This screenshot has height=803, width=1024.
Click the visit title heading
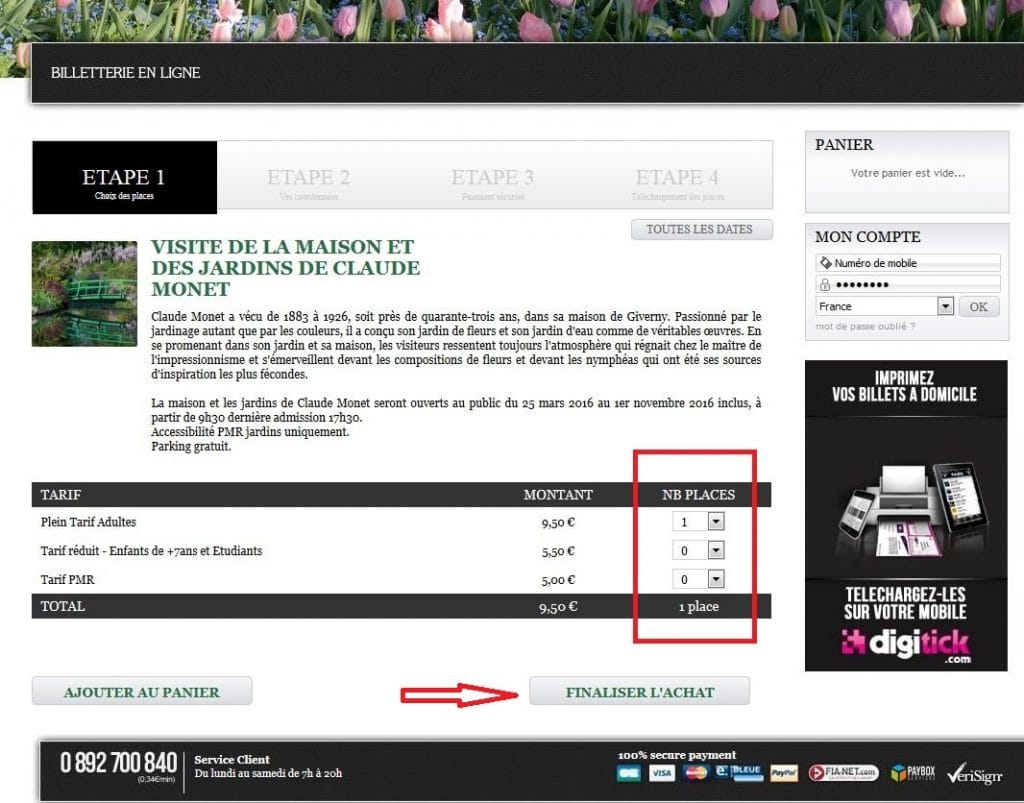285,268
